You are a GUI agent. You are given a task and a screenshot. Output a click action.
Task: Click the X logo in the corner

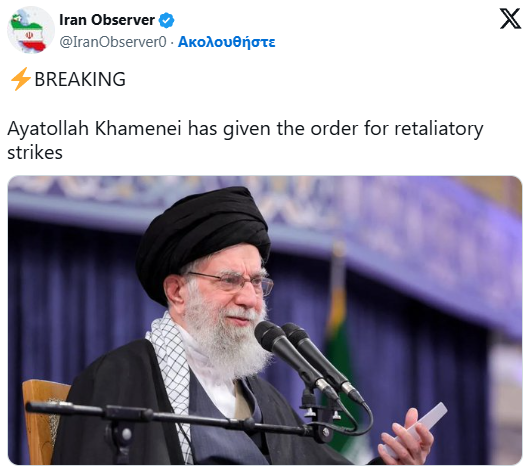click(x=510, y=19)
